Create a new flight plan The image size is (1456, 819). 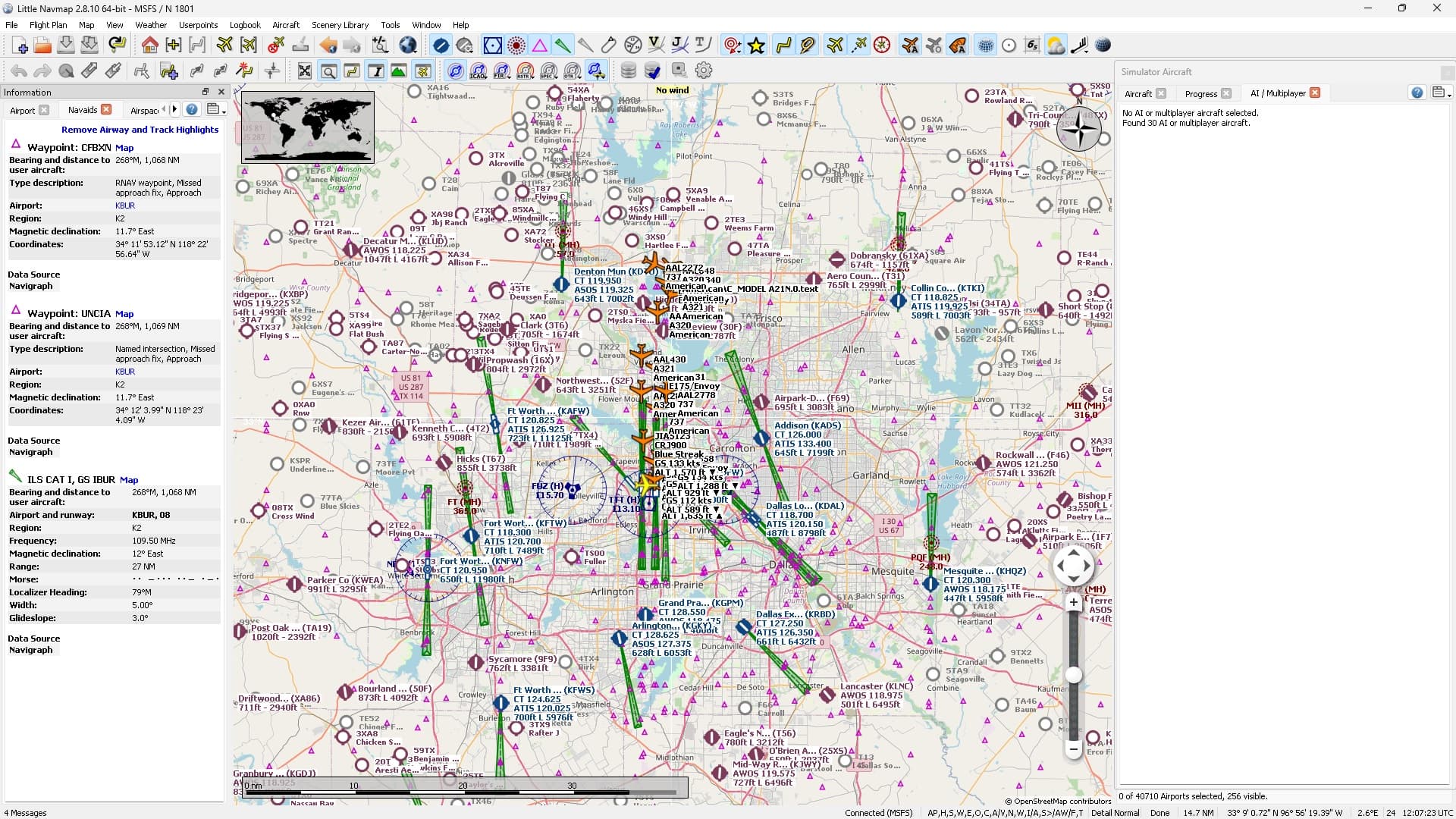[20, 45]
